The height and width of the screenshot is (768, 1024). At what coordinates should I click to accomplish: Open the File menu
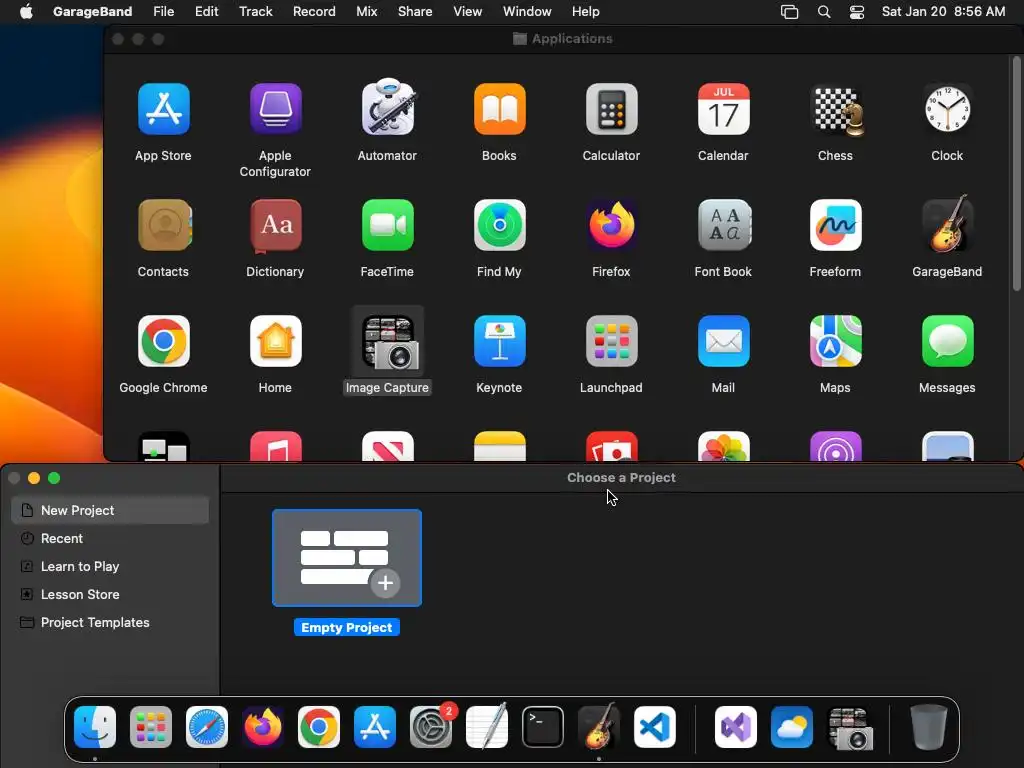click(163, 12)
